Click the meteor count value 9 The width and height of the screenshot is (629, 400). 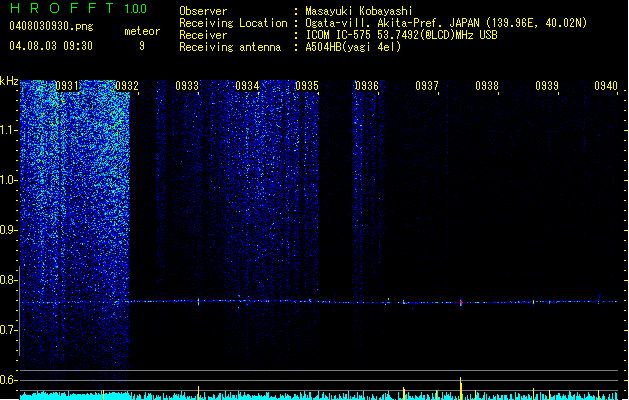(142, 46)
